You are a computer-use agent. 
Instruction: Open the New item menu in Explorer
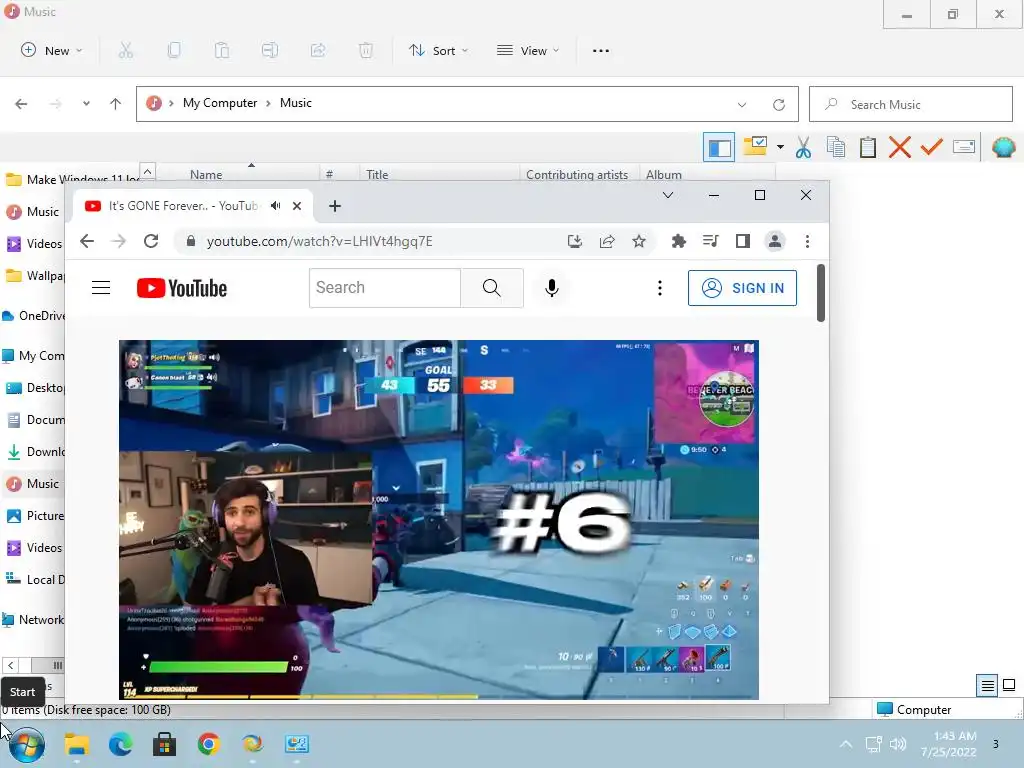52,50
